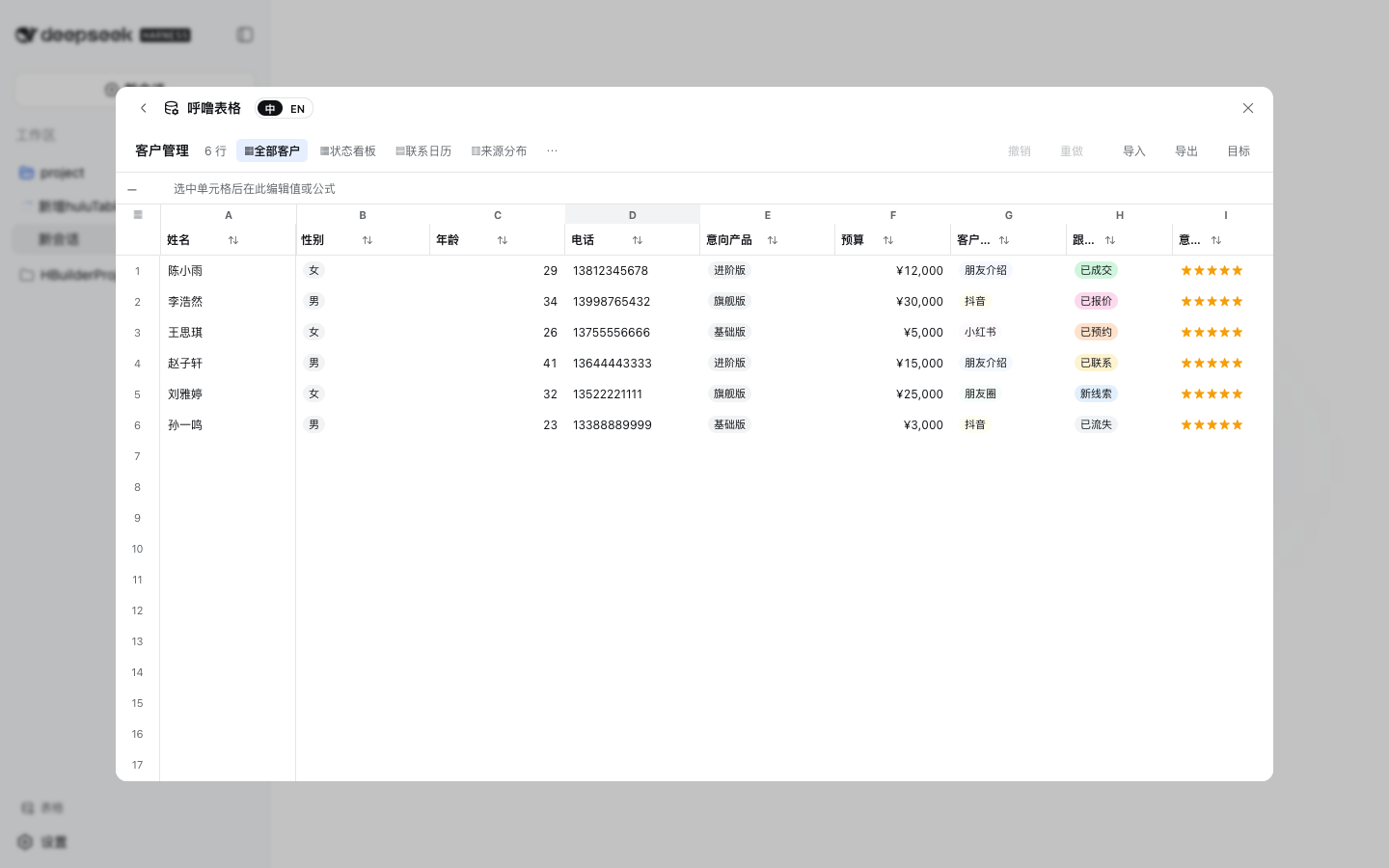Select row number 1

(x=137, y=271)
